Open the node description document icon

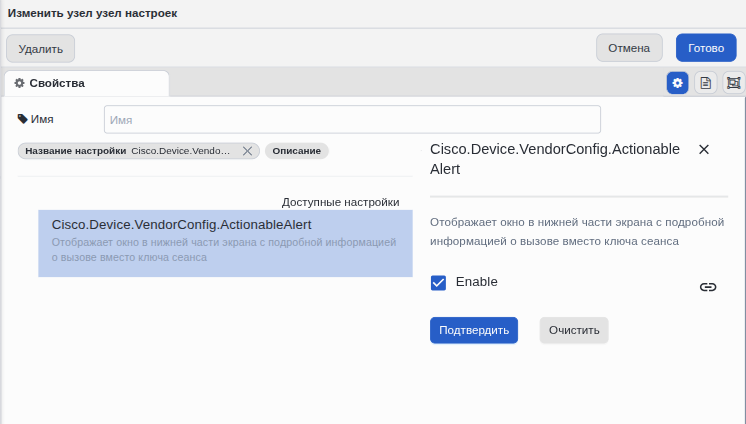(x=706, y=83)
